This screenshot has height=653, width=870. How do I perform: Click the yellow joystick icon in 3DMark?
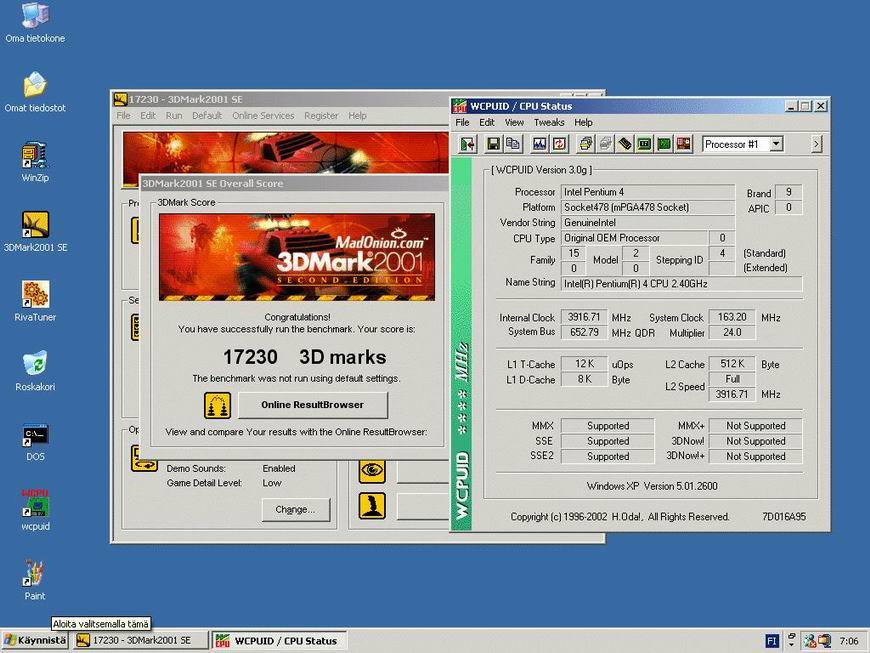(372, 506)
